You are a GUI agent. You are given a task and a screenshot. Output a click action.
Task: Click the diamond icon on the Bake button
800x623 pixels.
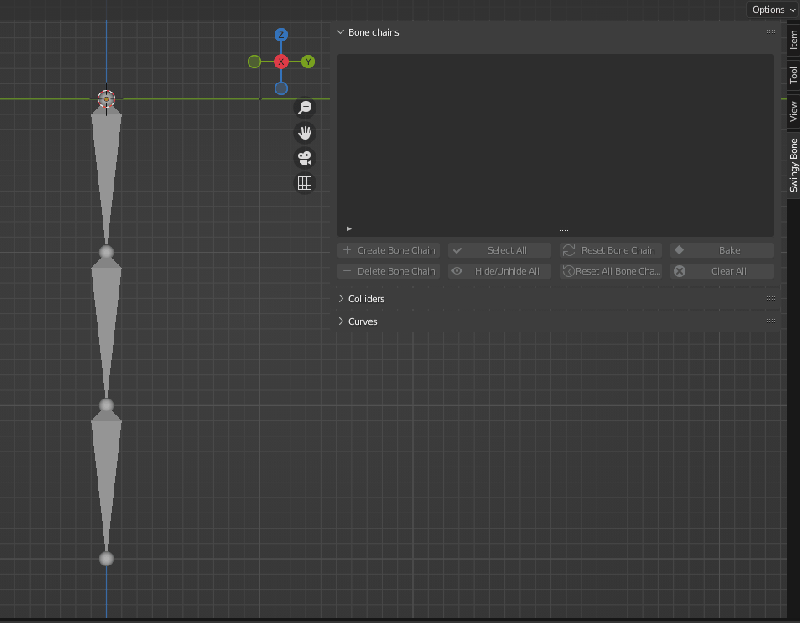coord(678,250)
